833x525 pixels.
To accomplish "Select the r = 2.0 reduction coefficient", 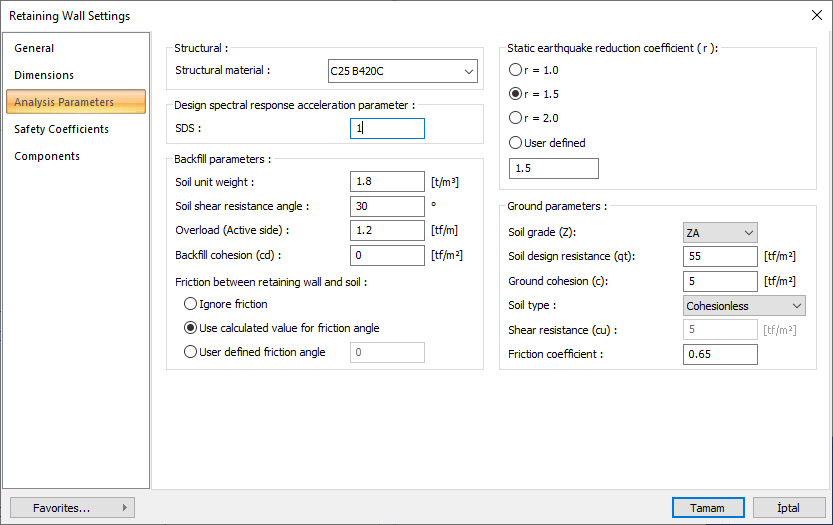I will (516, 118).
